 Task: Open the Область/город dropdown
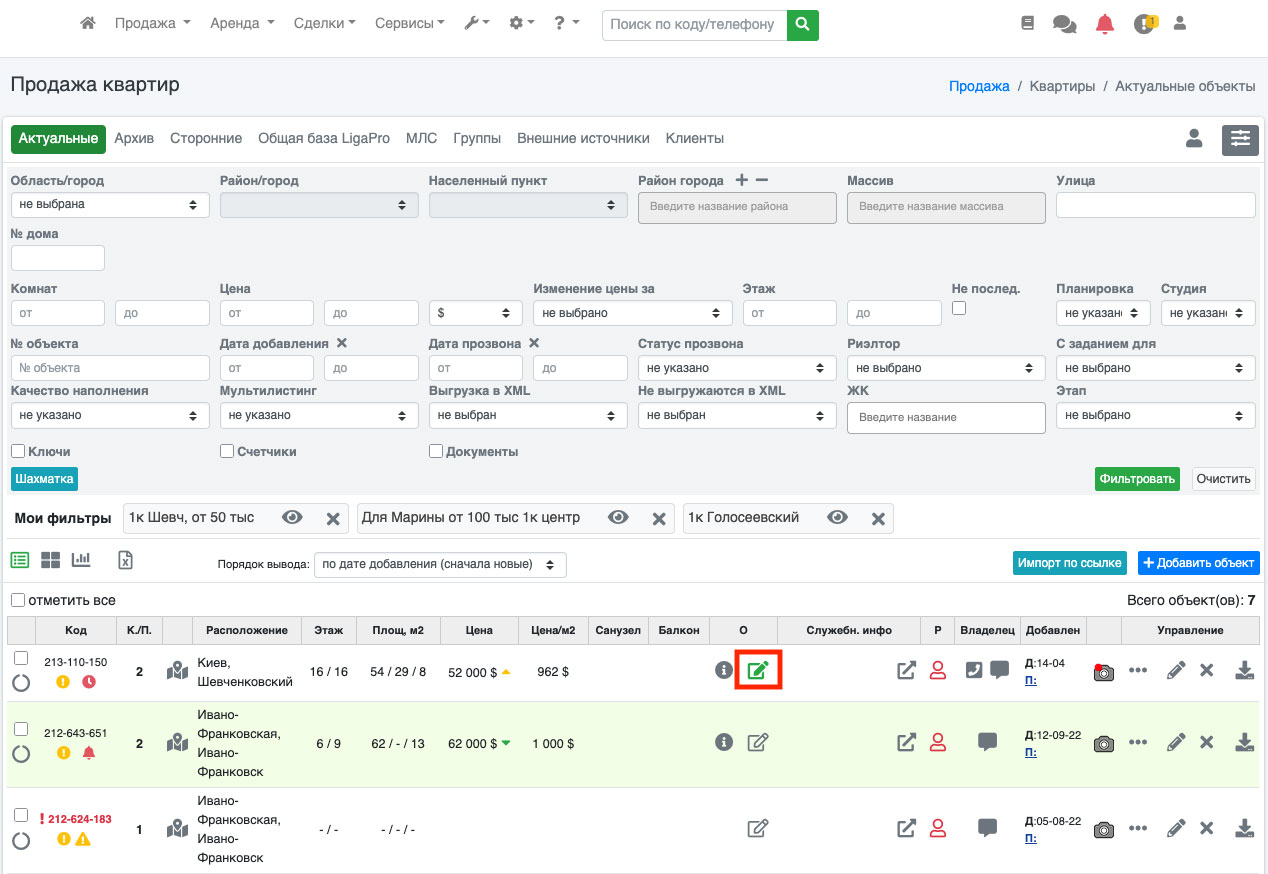click(110, 204)
